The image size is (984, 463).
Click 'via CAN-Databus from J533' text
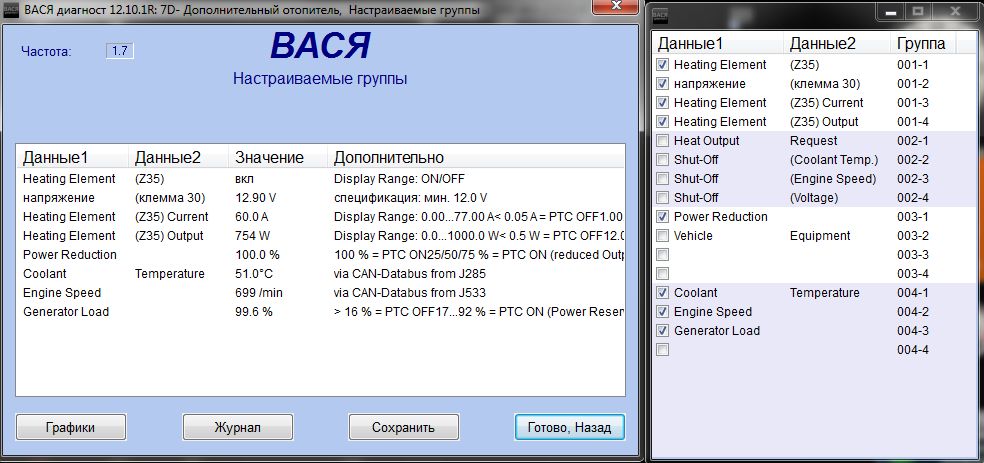tap(410, 293)
